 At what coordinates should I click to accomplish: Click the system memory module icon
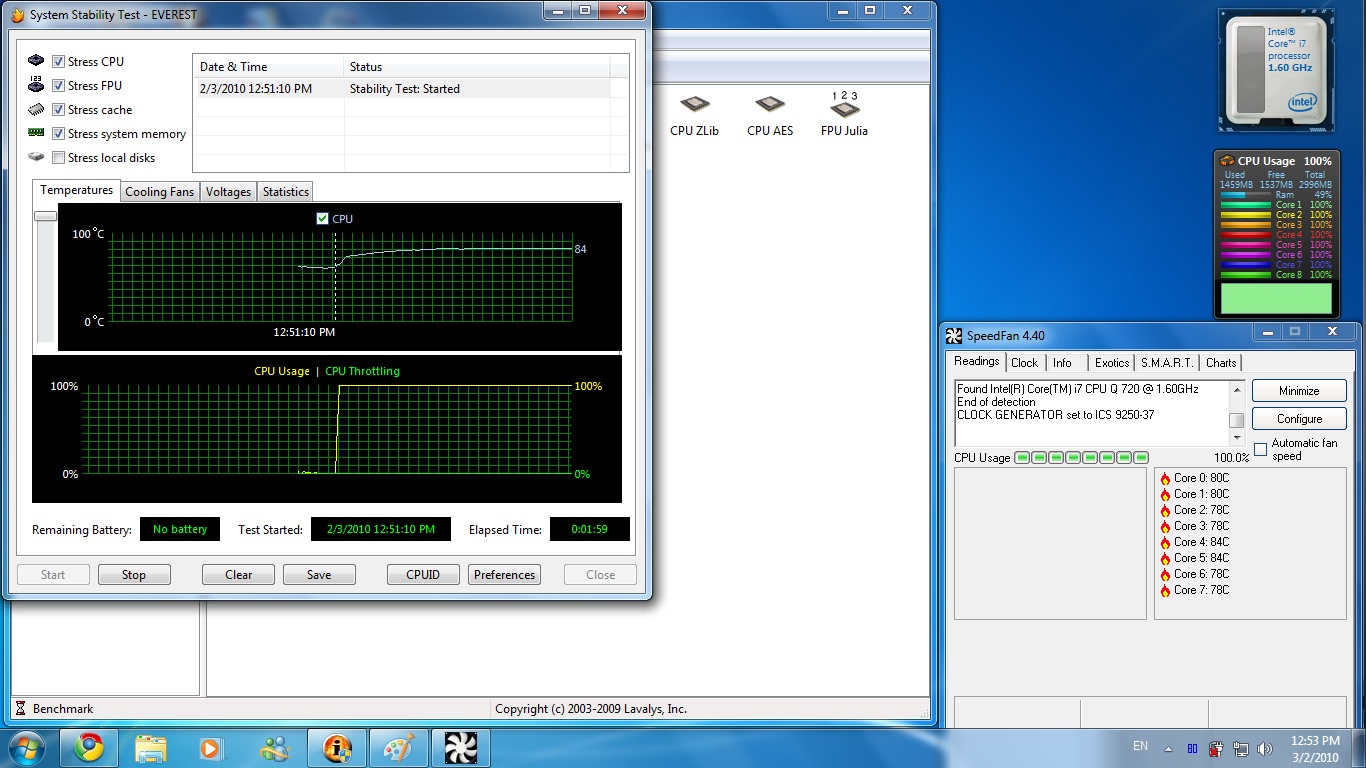(36, 133)
